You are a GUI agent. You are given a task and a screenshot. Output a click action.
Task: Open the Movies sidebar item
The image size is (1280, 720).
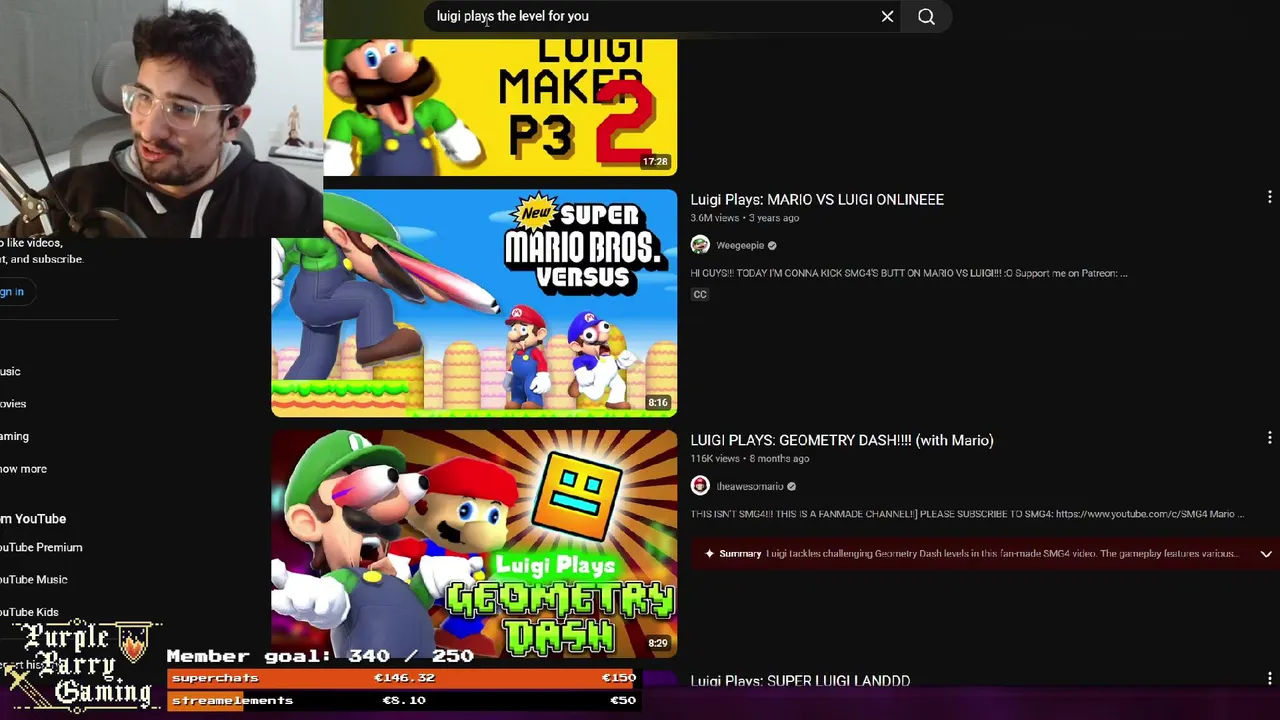13,404
